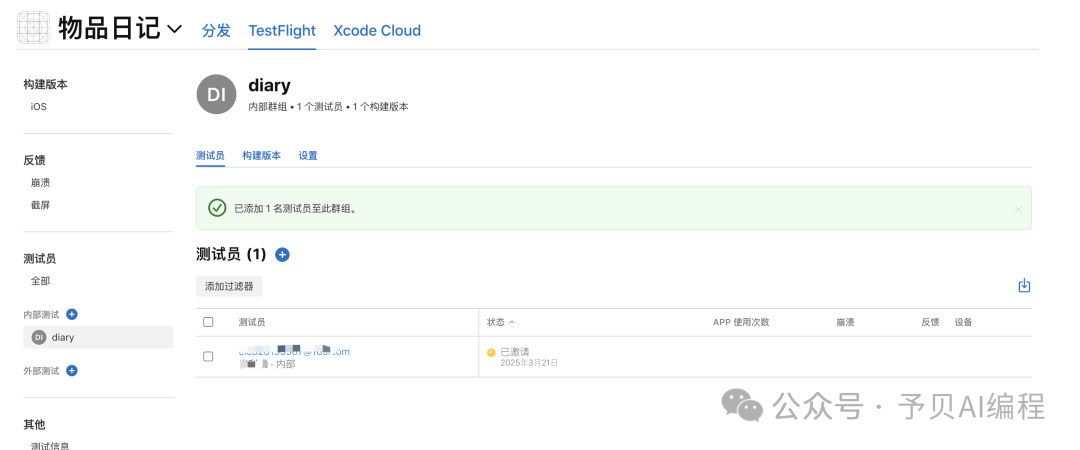1080x450 pixels.
Task: Click the 物品日记 app icon
Action: click(33, 28)
